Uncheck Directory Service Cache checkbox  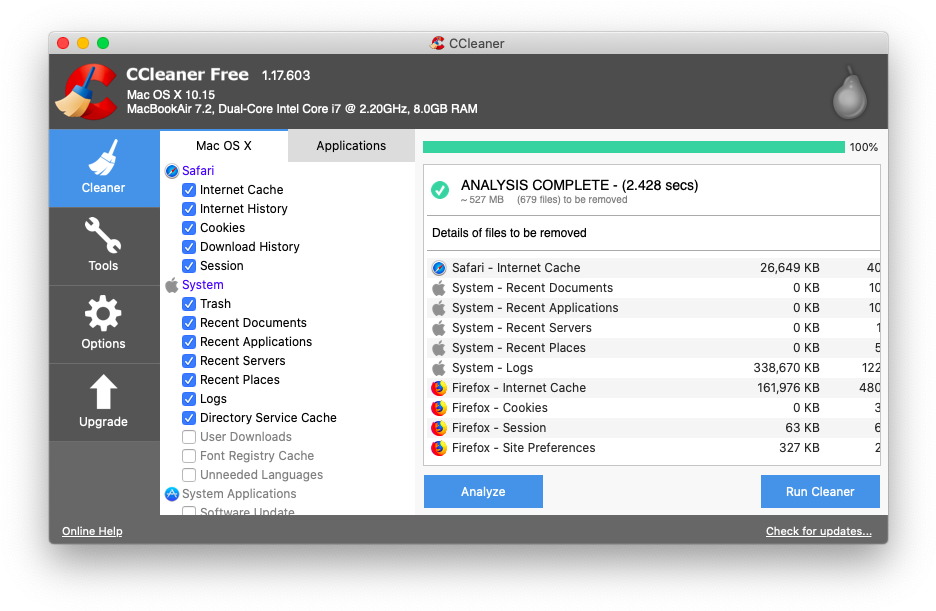click(189, 418)
